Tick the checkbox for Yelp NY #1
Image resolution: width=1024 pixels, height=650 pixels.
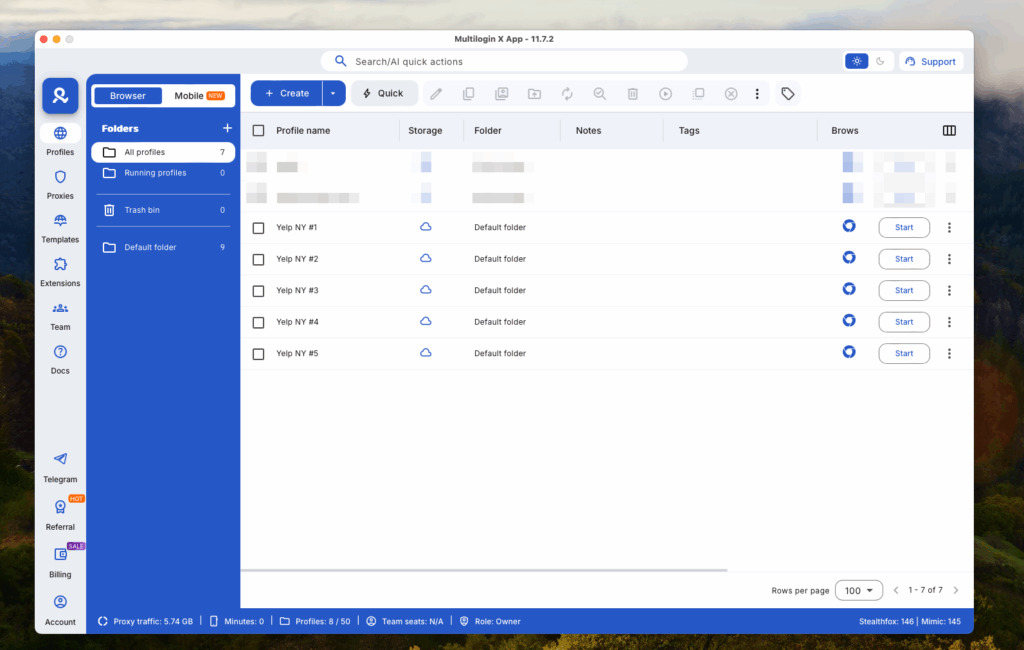coord(258,228)
